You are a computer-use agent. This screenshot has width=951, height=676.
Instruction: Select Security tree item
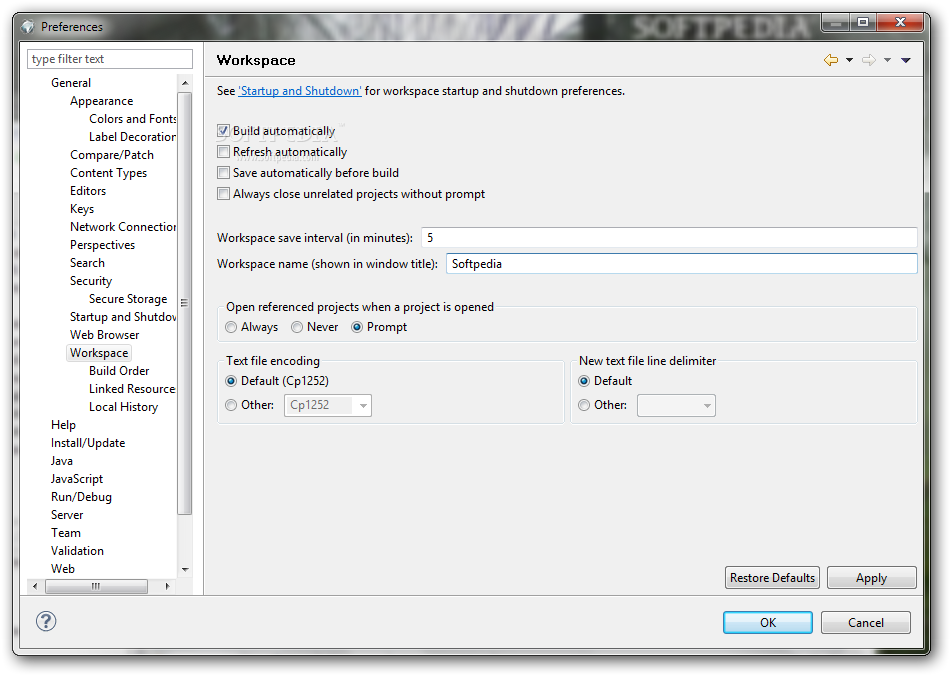pyautogui.click(x=91, y=281)
